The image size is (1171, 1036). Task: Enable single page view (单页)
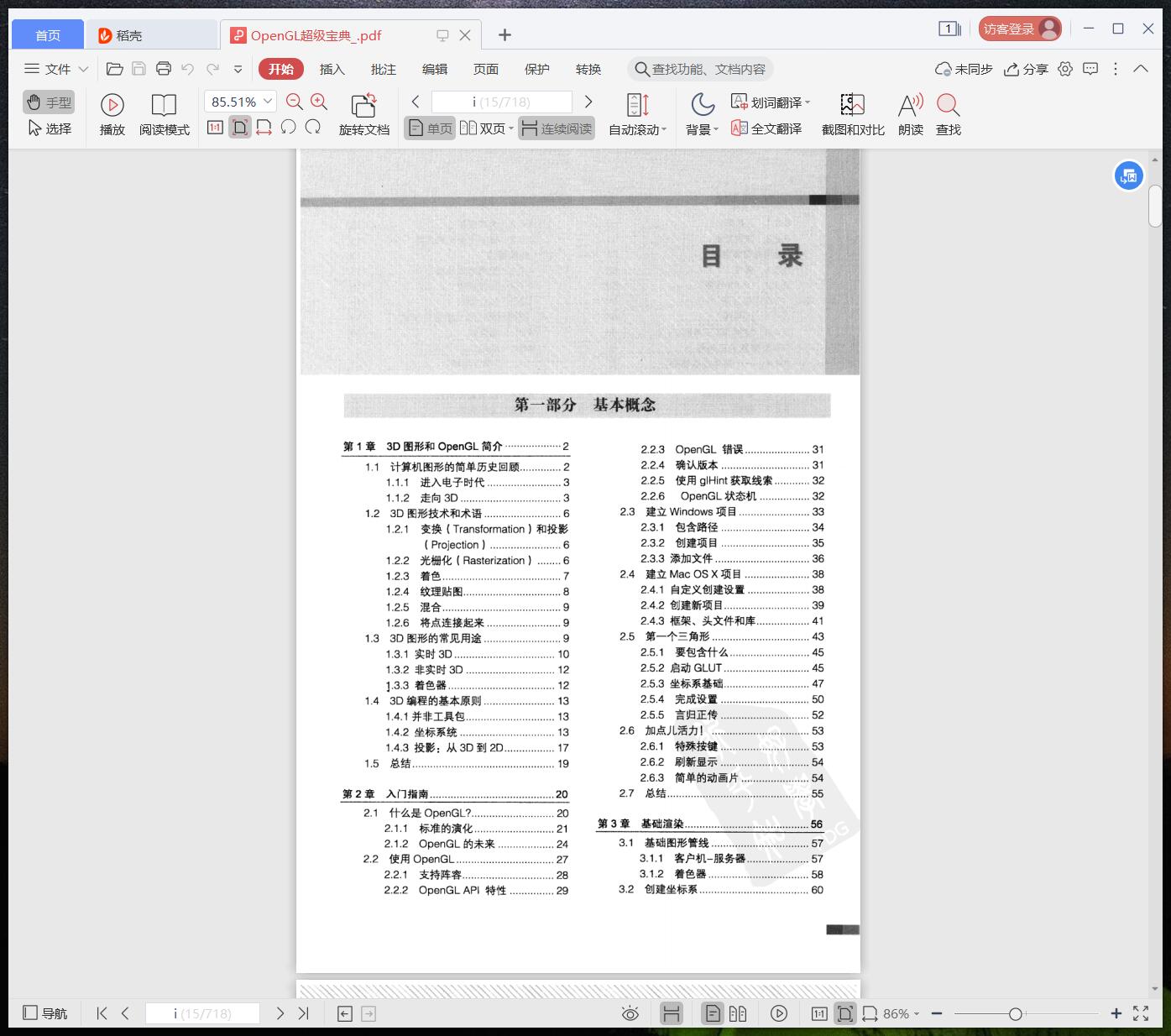(430, 128)
